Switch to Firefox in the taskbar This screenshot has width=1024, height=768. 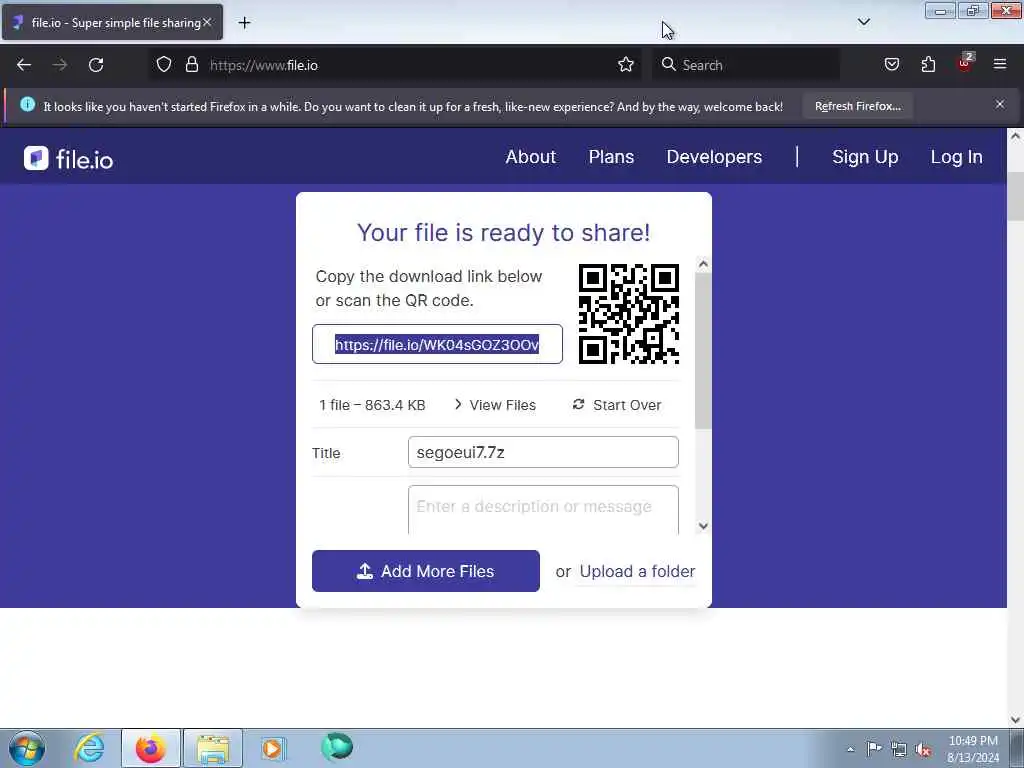[151, 748]
